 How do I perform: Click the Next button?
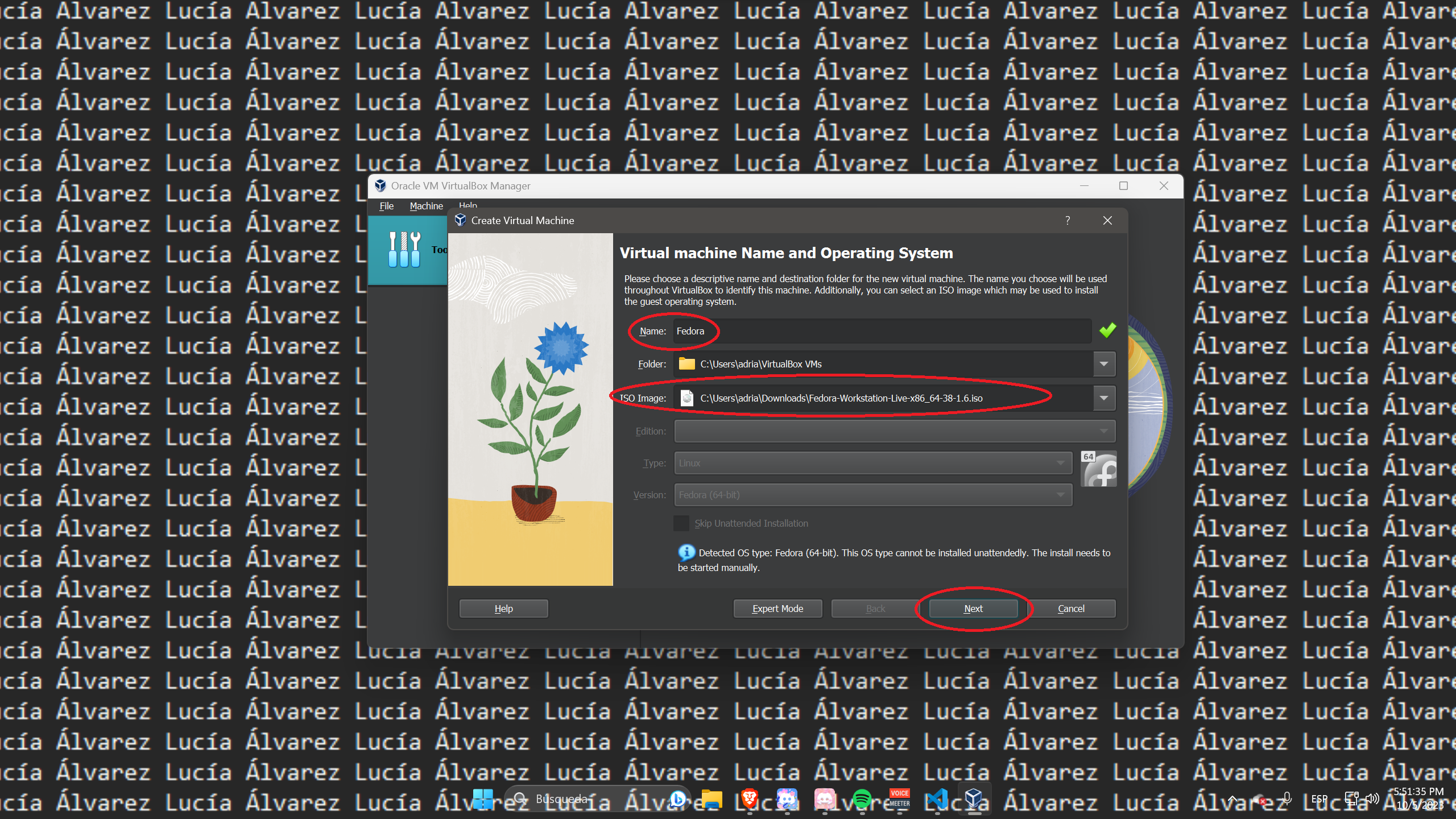[x=973, y=609]
